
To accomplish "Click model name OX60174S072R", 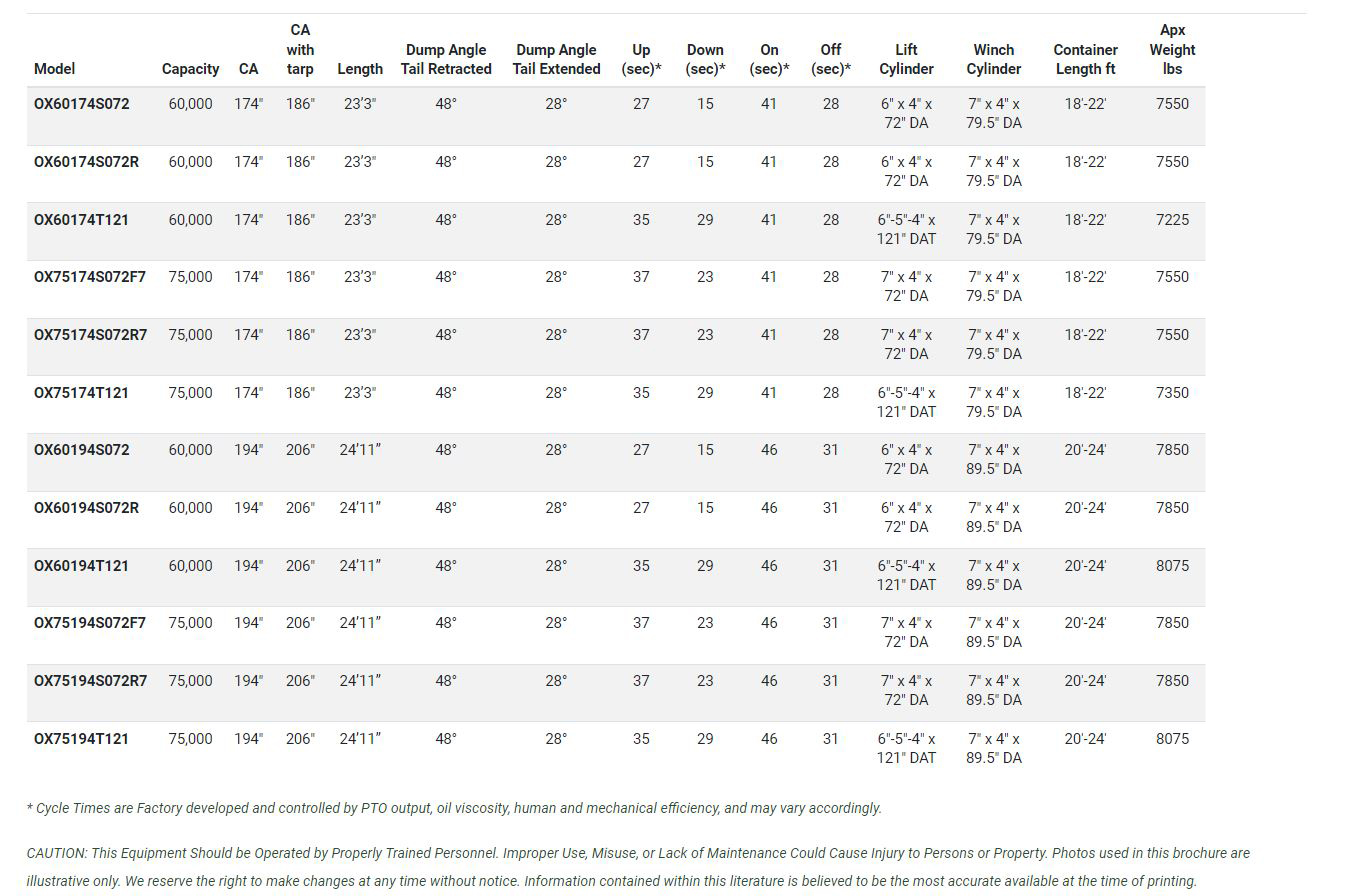I will [x=87, y=162].
